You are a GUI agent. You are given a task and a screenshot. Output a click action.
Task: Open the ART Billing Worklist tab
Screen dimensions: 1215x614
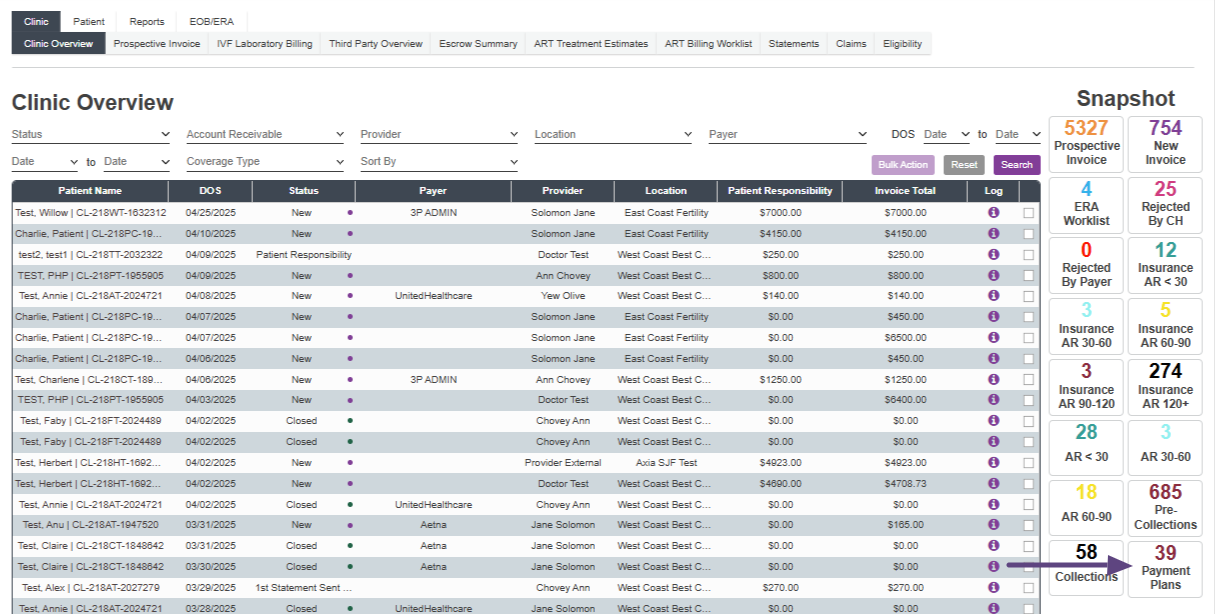click(708, 44)
